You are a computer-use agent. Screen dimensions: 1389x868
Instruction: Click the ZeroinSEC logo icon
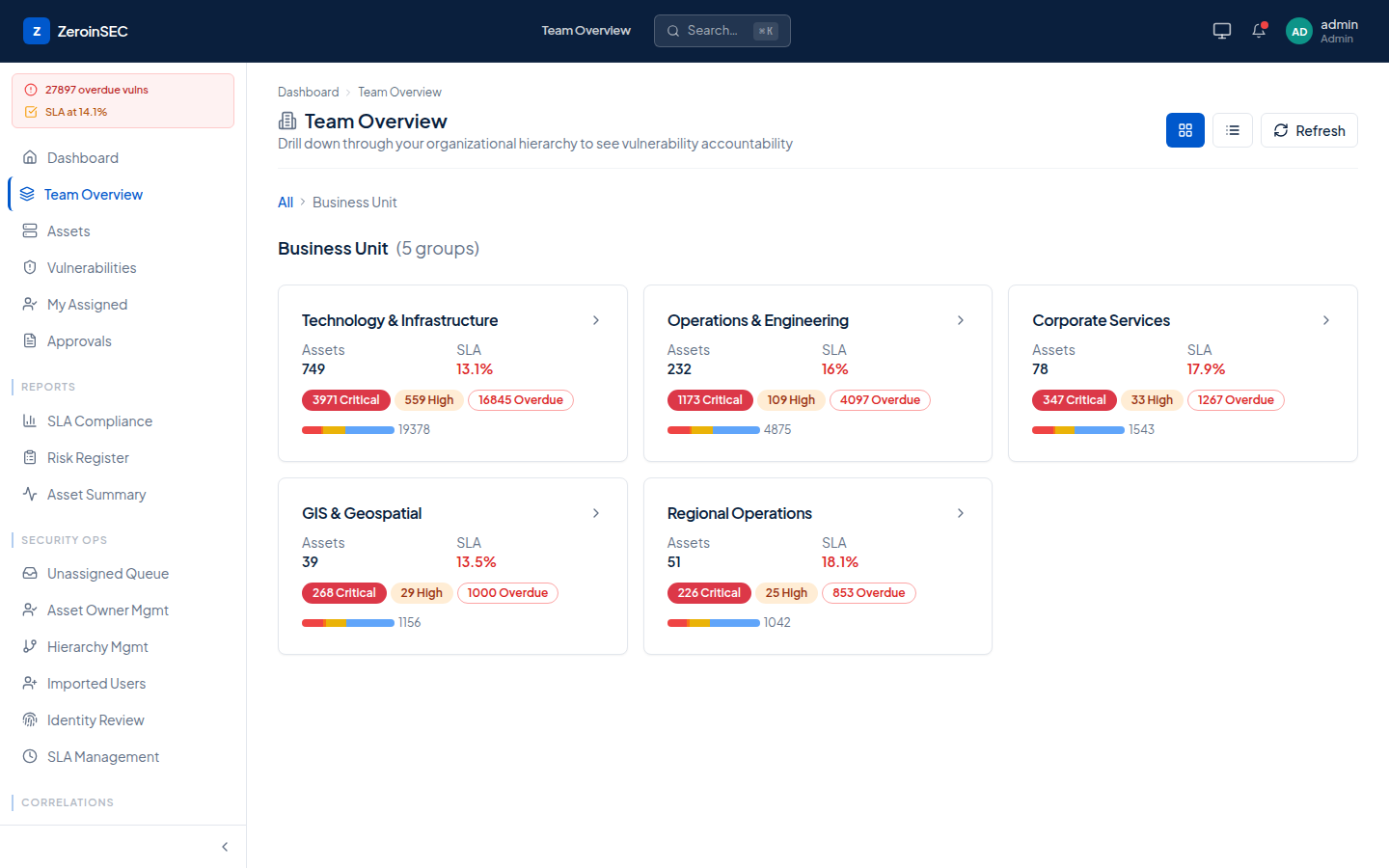point(37,31)
